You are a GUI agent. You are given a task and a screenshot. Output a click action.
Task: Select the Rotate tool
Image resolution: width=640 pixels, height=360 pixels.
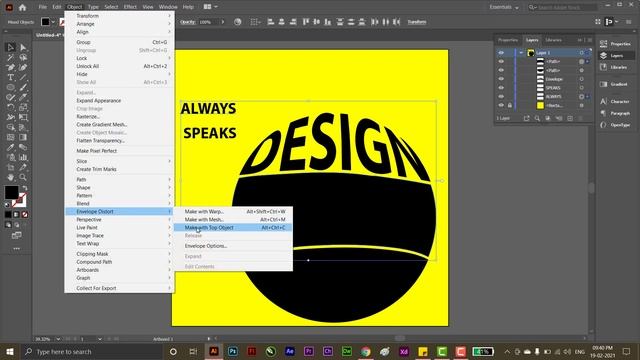coord(11,107)
